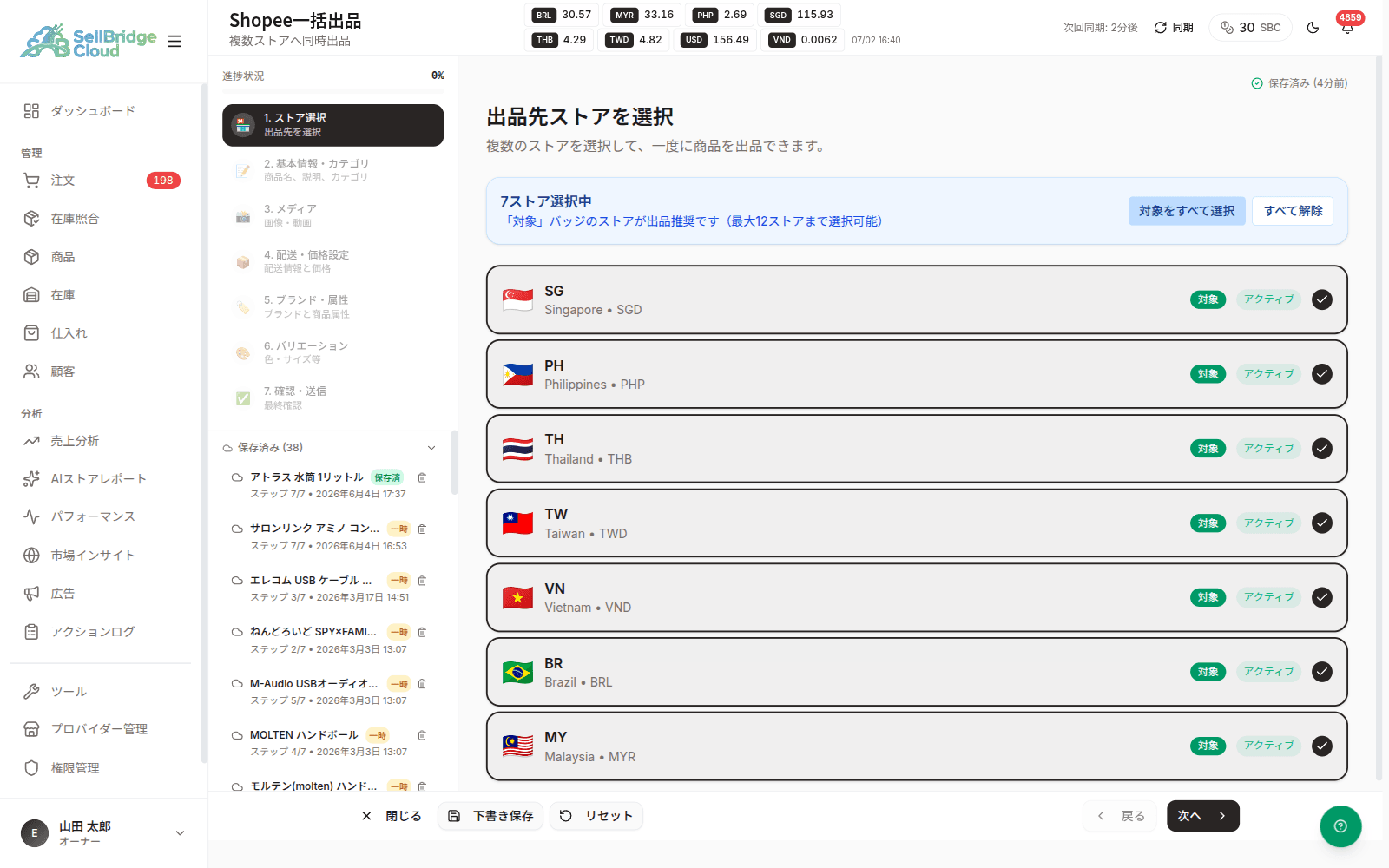The image size is (1389, 868).
Task: Click the USD 156.49 exchange rate
Action: coord(716,40)
